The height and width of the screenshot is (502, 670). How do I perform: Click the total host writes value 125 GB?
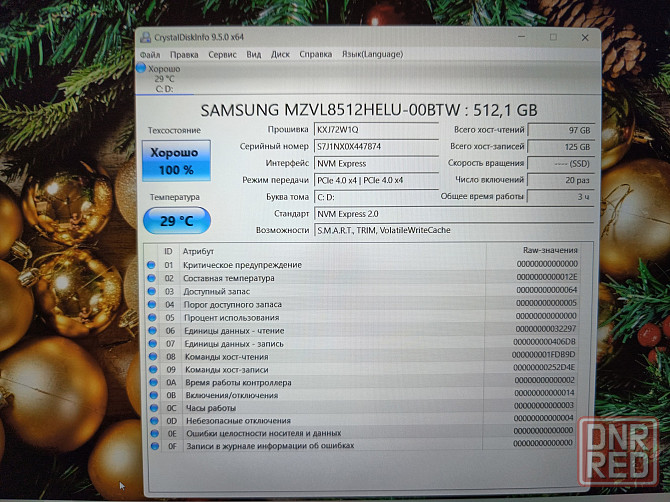[x=561, y=147]
